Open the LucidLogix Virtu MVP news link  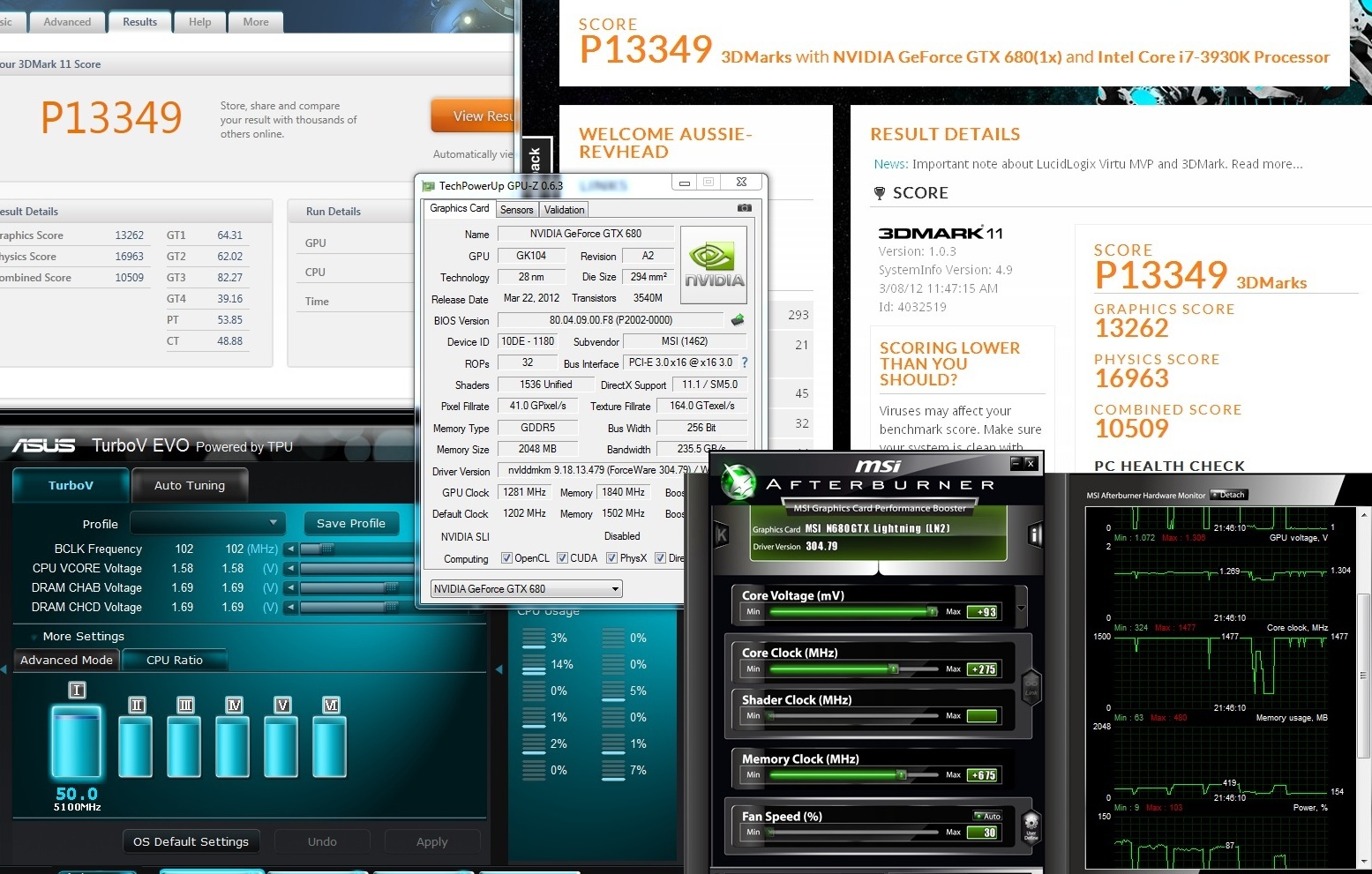tap(1107, 164)
